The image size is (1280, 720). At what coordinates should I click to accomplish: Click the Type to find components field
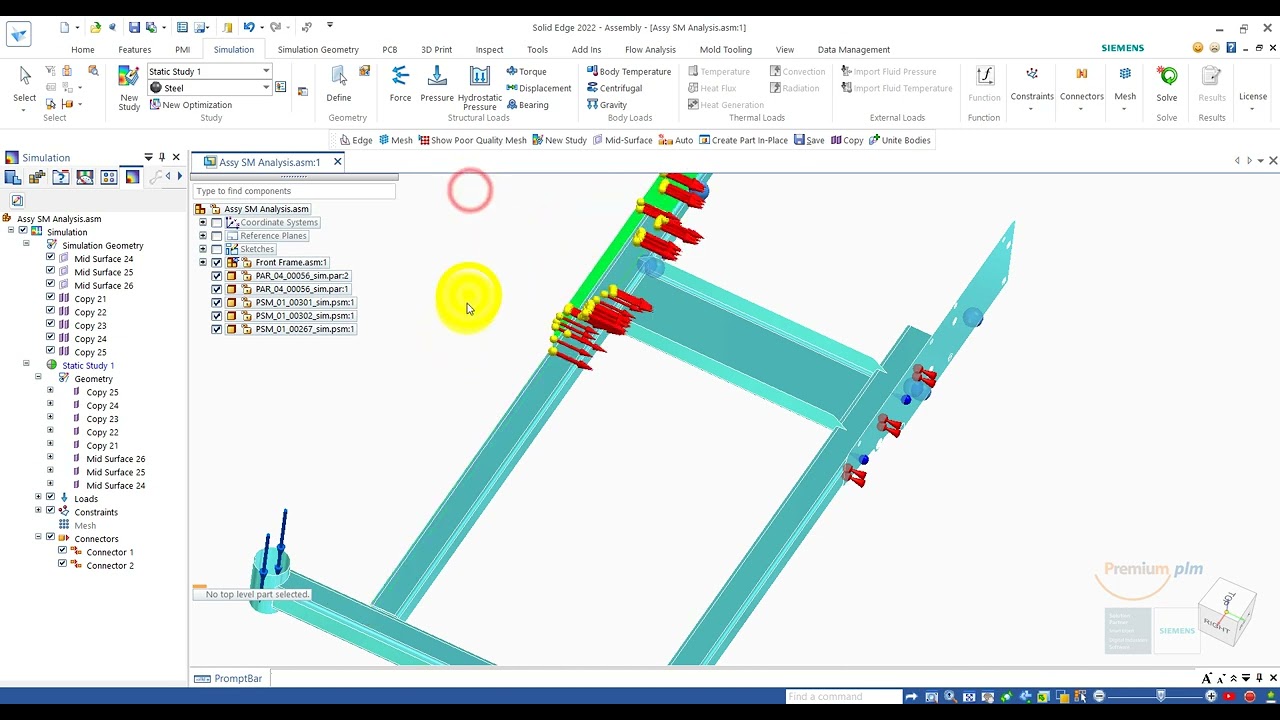point(294,191)
